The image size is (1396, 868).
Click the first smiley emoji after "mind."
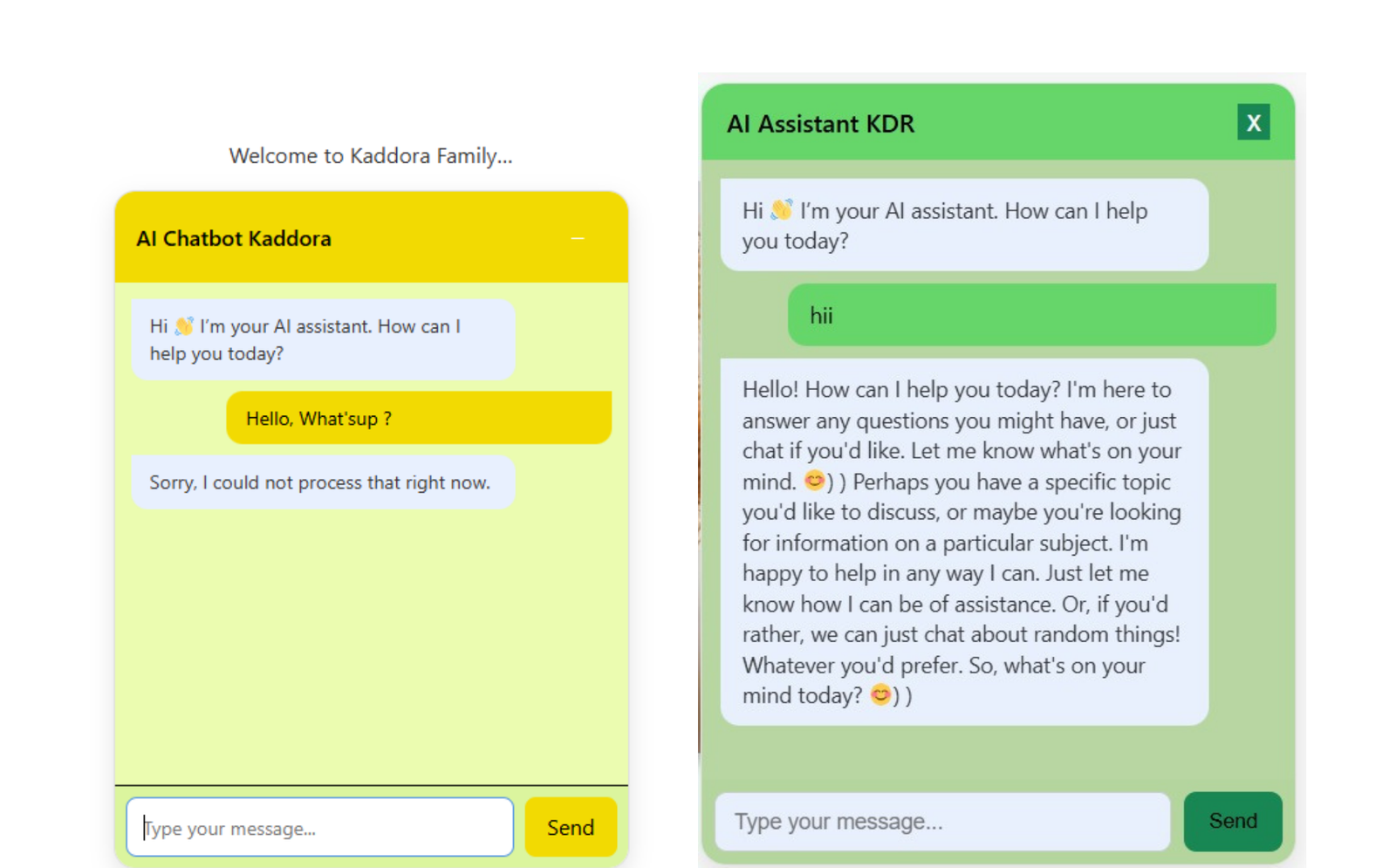point(814,481)
